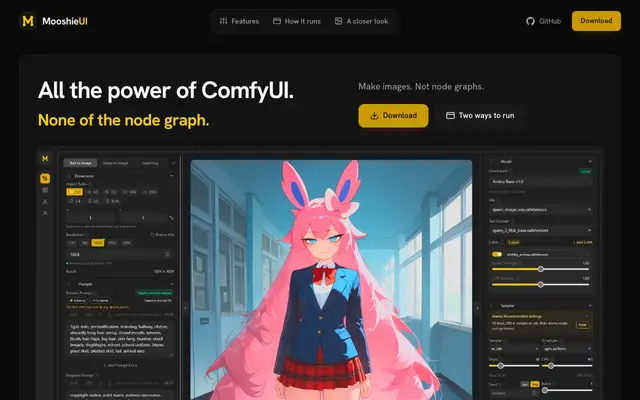This screenshot has width=640, height=400.
Task: Open the user profile icon in app sidebar
Action: click(x=45, y=213)
